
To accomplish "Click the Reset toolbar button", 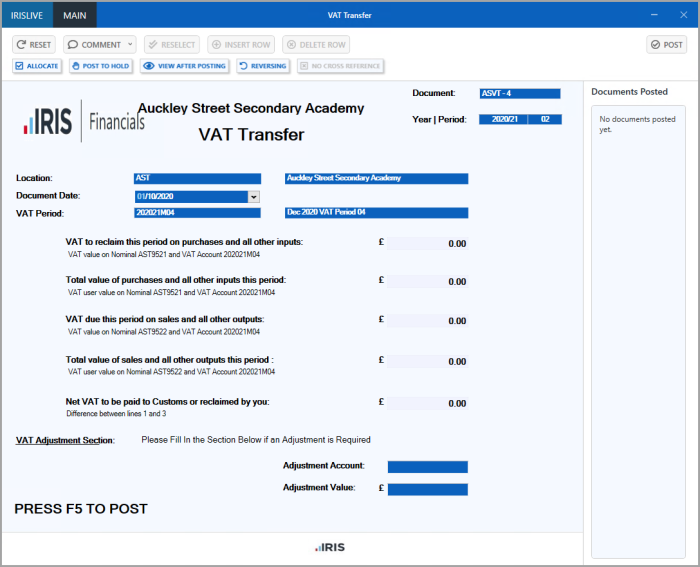I will click(34, 45).
